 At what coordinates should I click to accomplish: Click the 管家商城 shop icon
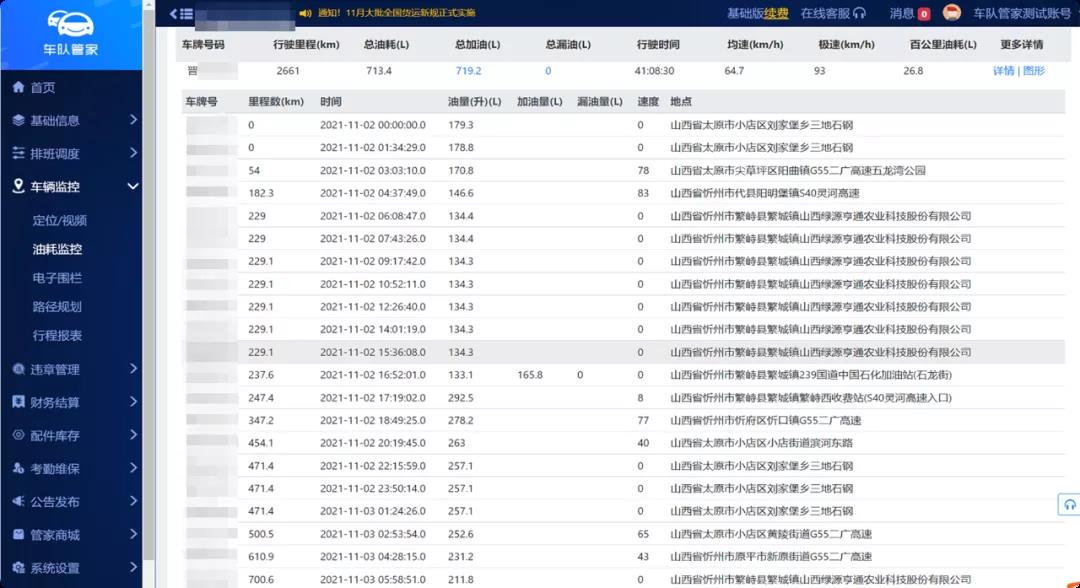[19, 534]
